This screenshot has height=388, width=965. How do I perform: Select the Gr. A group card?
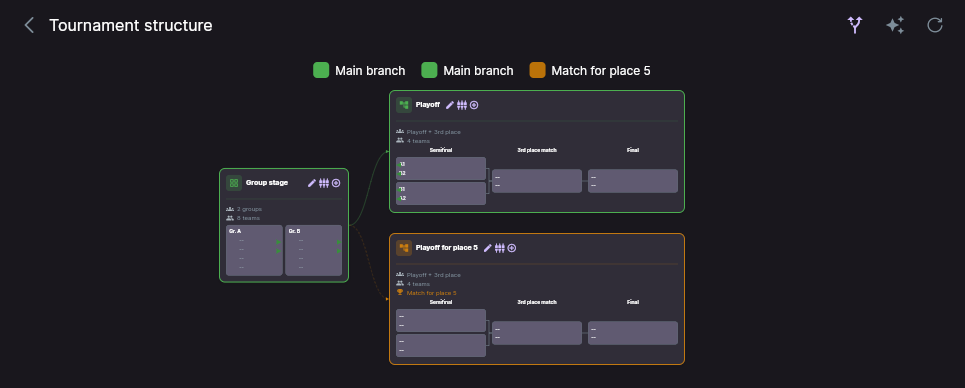click(x=254, y=250)
